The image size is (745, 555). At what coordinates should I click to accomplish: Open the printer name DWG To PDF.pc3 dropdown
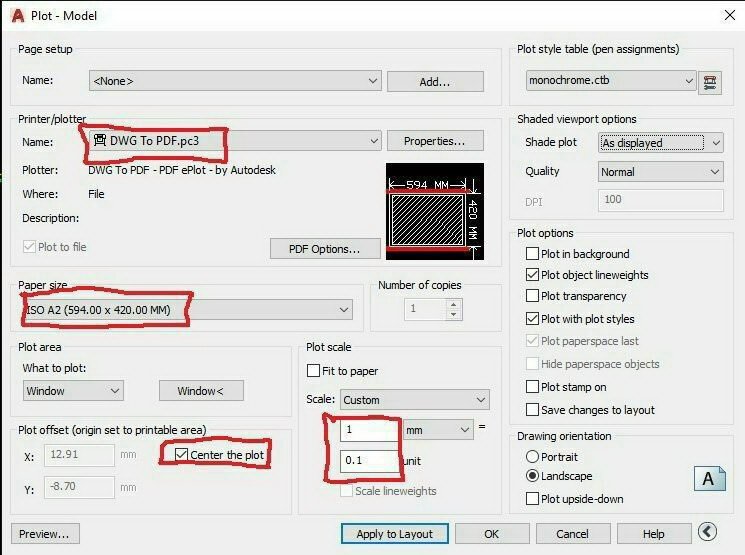coord(235,141)
